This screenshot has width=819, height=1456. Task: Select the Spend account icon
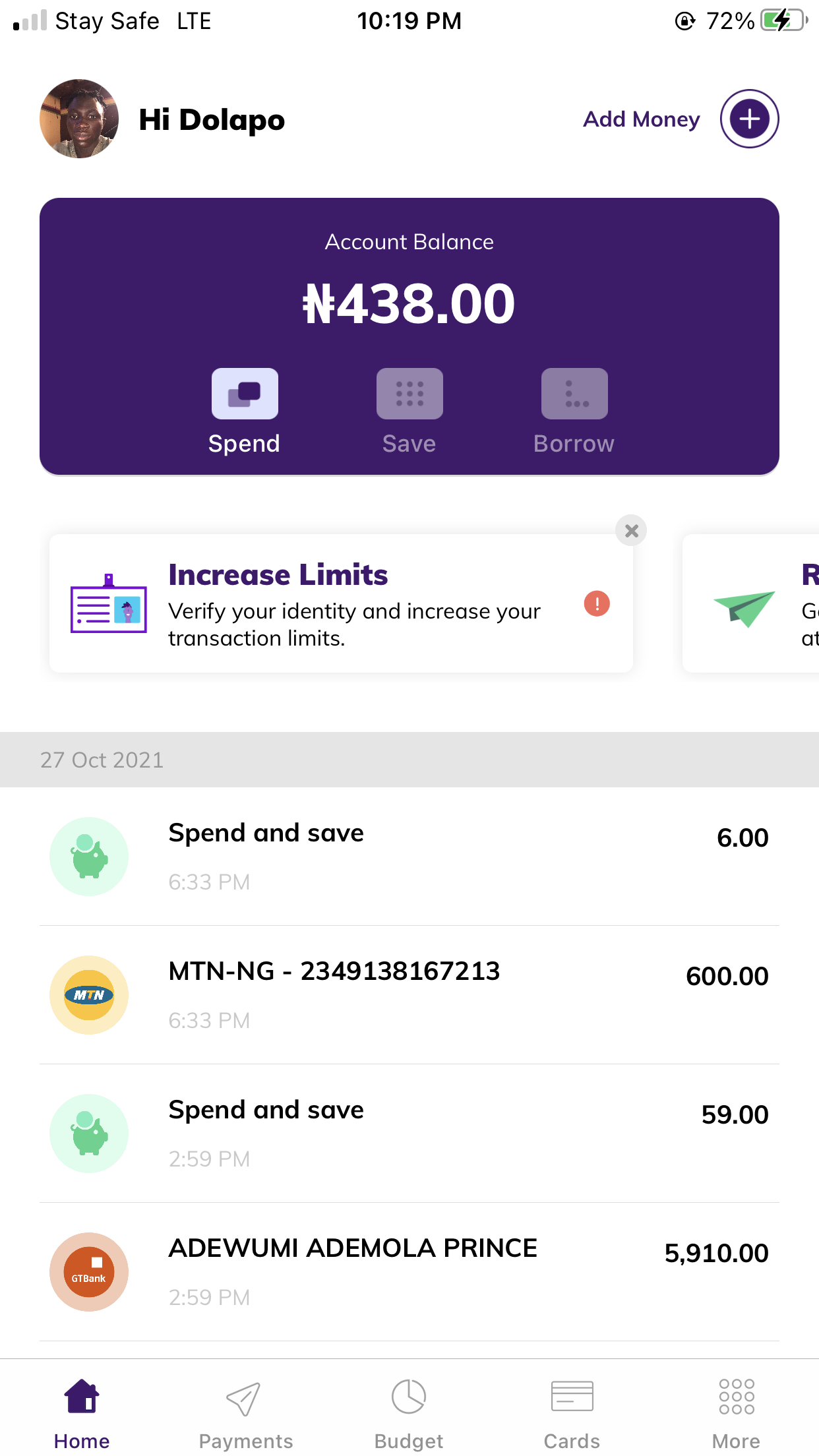(x=245, y=394)
